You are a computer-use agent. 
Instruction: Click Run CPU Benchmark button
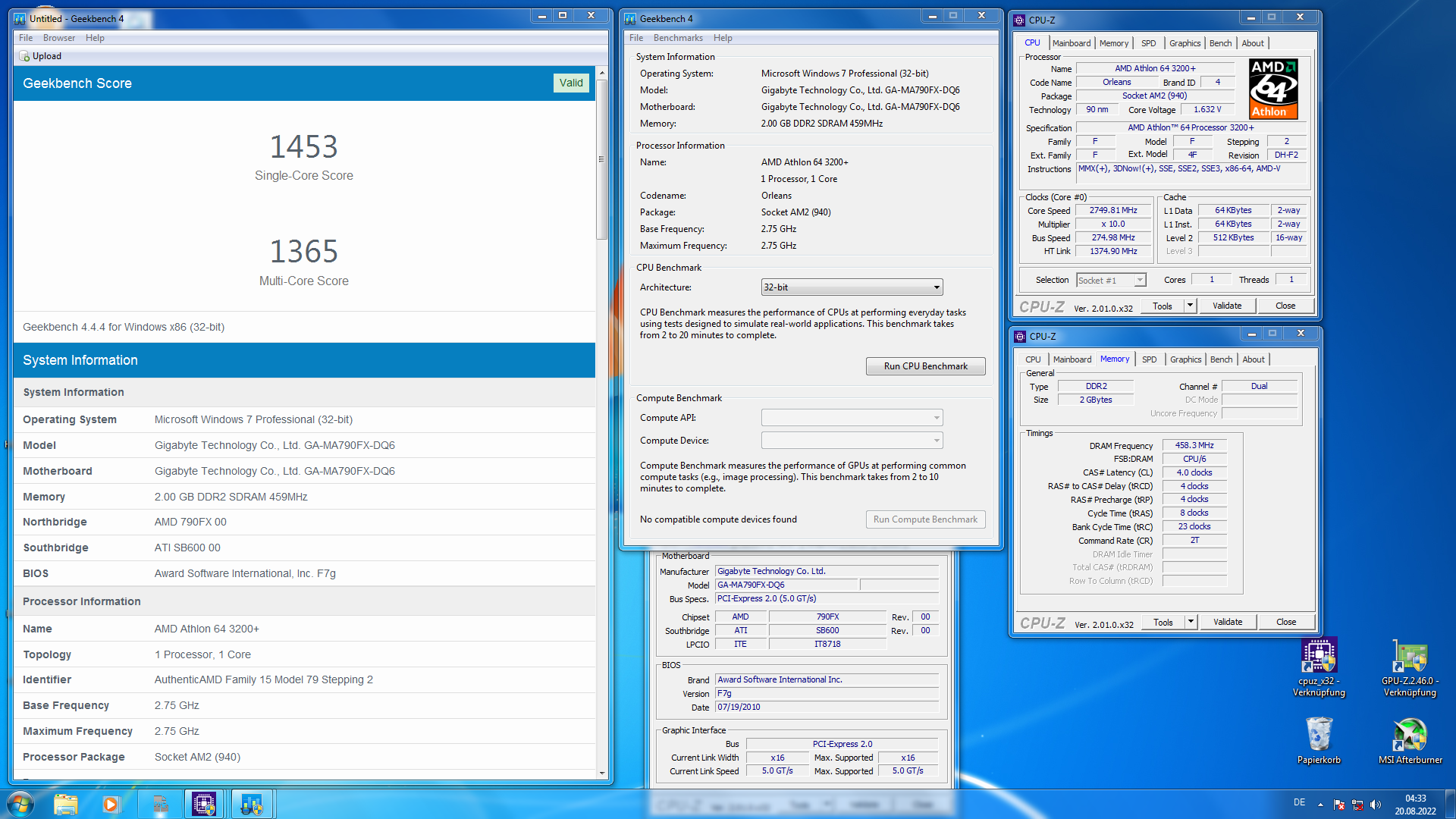925,366
